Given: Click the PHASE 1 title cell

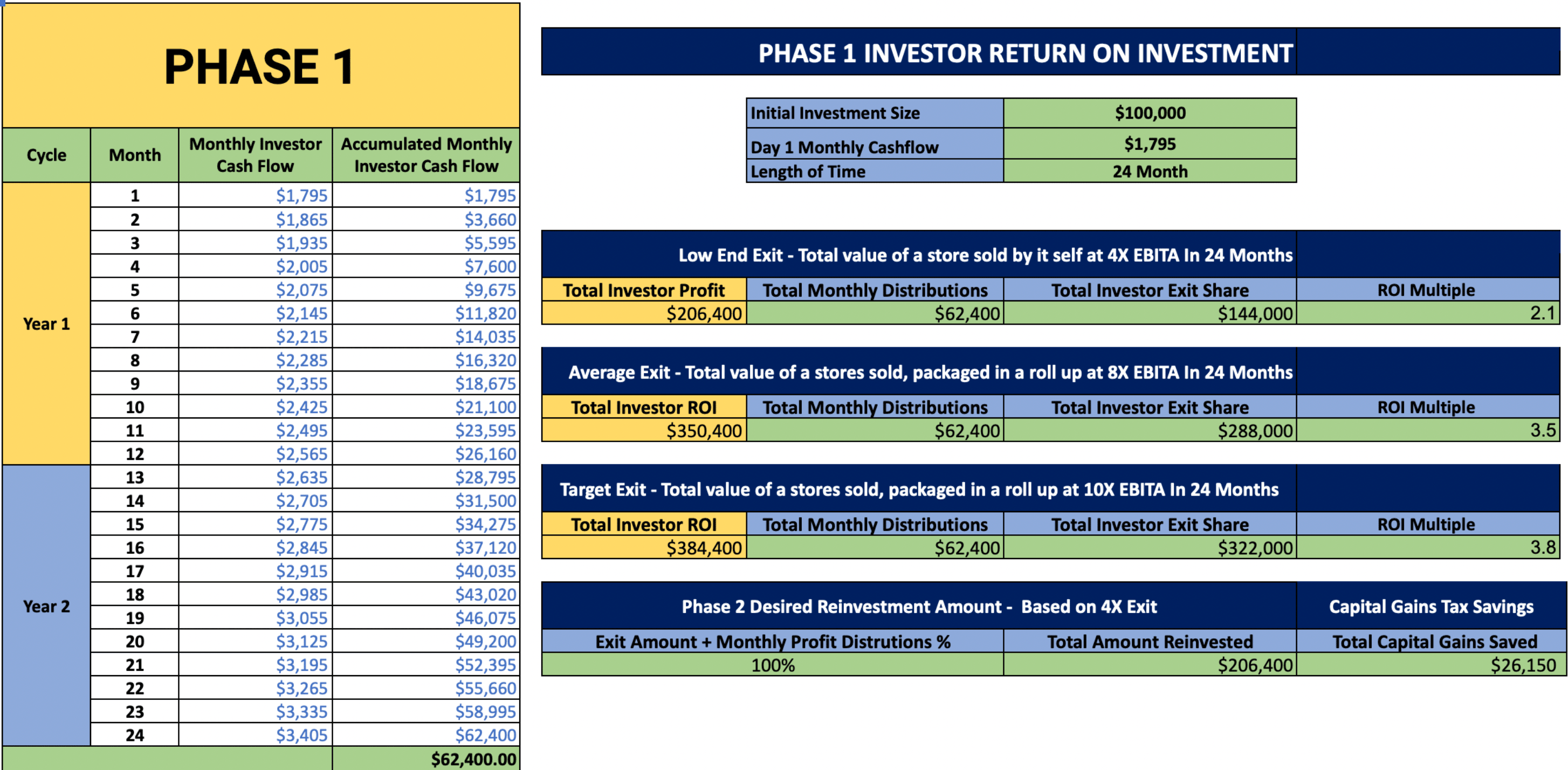Looking at the screenshot, I should [x=260, y=66].
